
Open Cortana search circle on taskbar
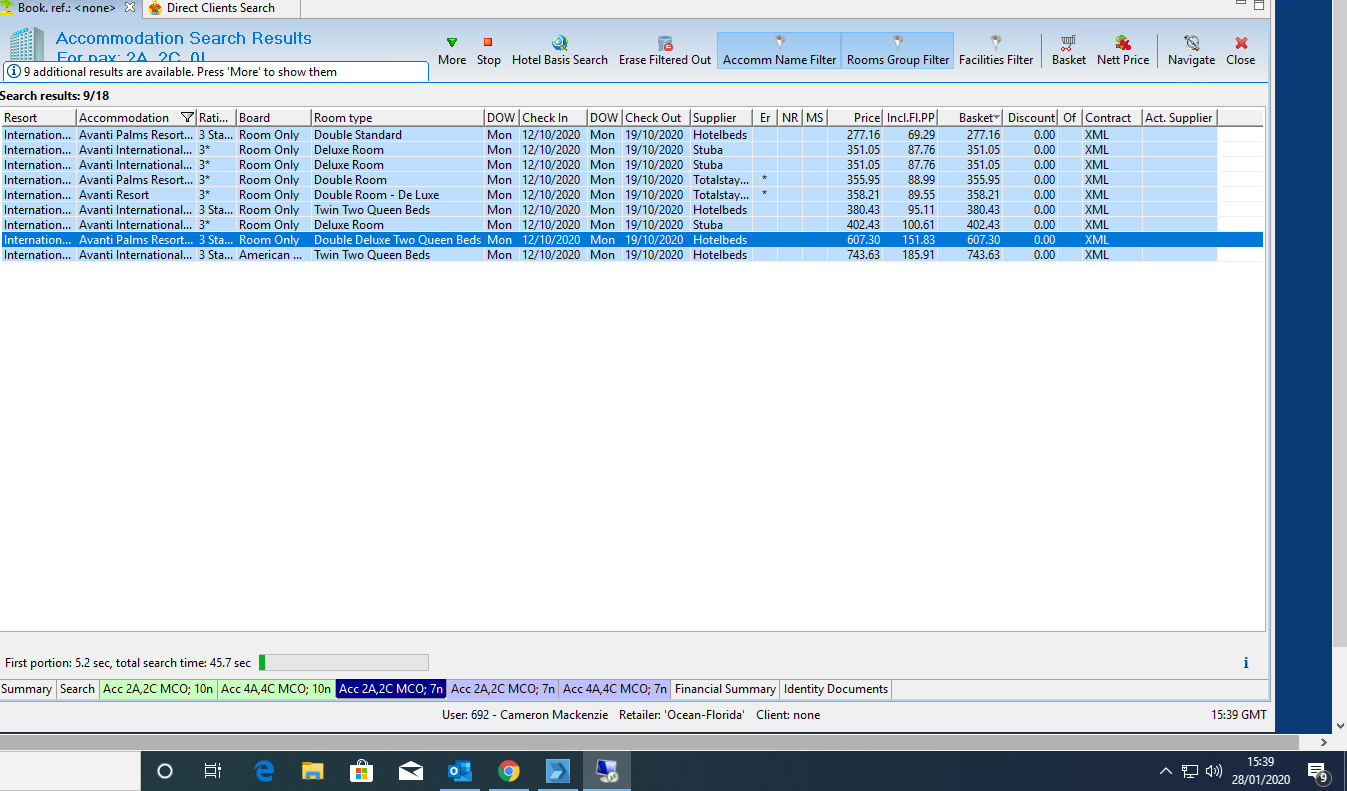[165, 771]
